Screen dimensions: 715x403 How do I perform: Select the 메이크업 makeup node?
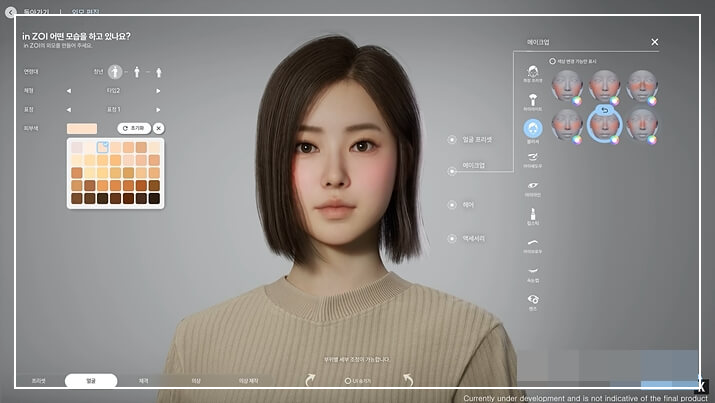click(x=452, y=171)
